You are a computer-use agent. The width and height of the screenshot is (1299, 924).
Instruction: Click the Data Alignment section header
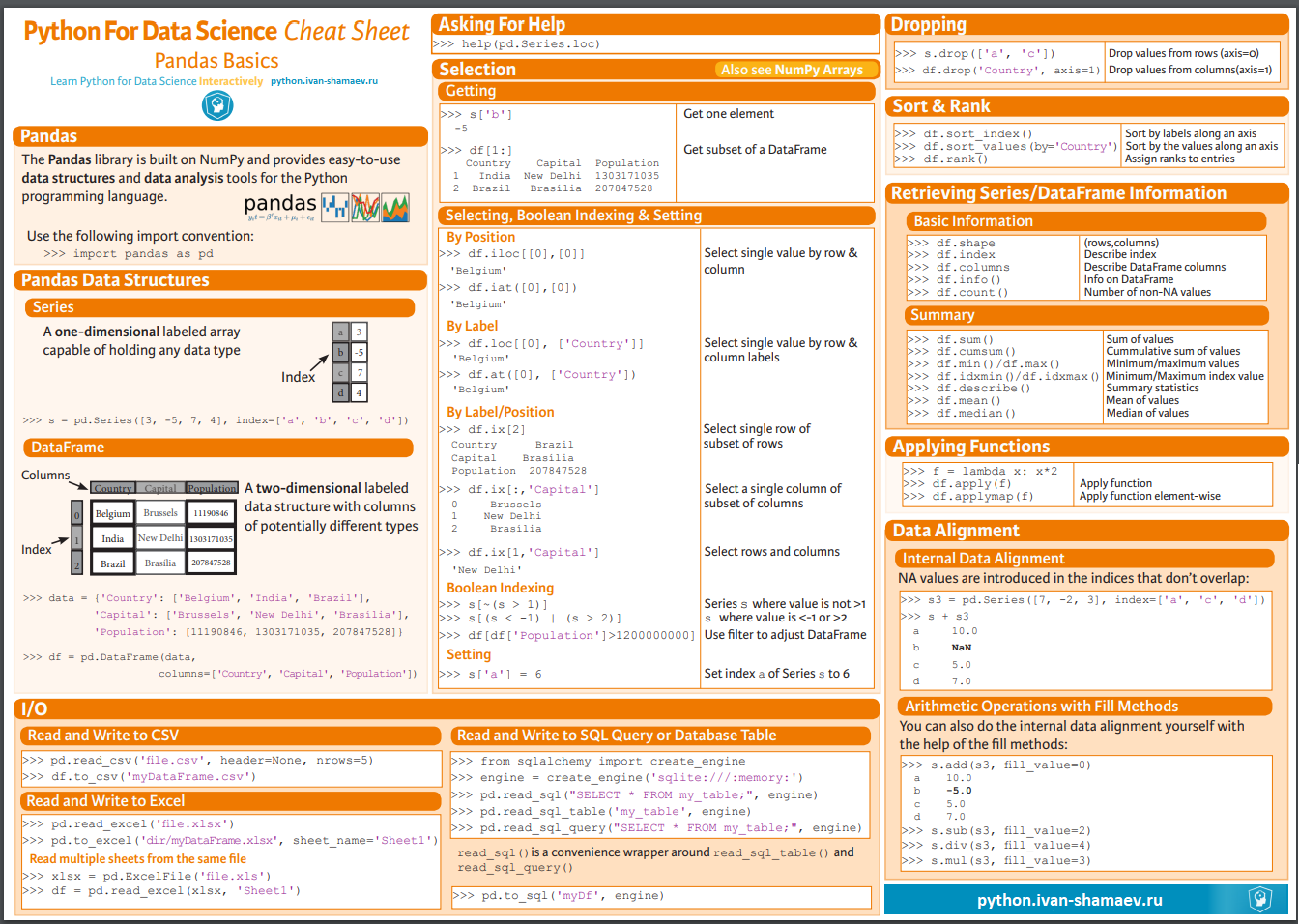tap(955, 531)
